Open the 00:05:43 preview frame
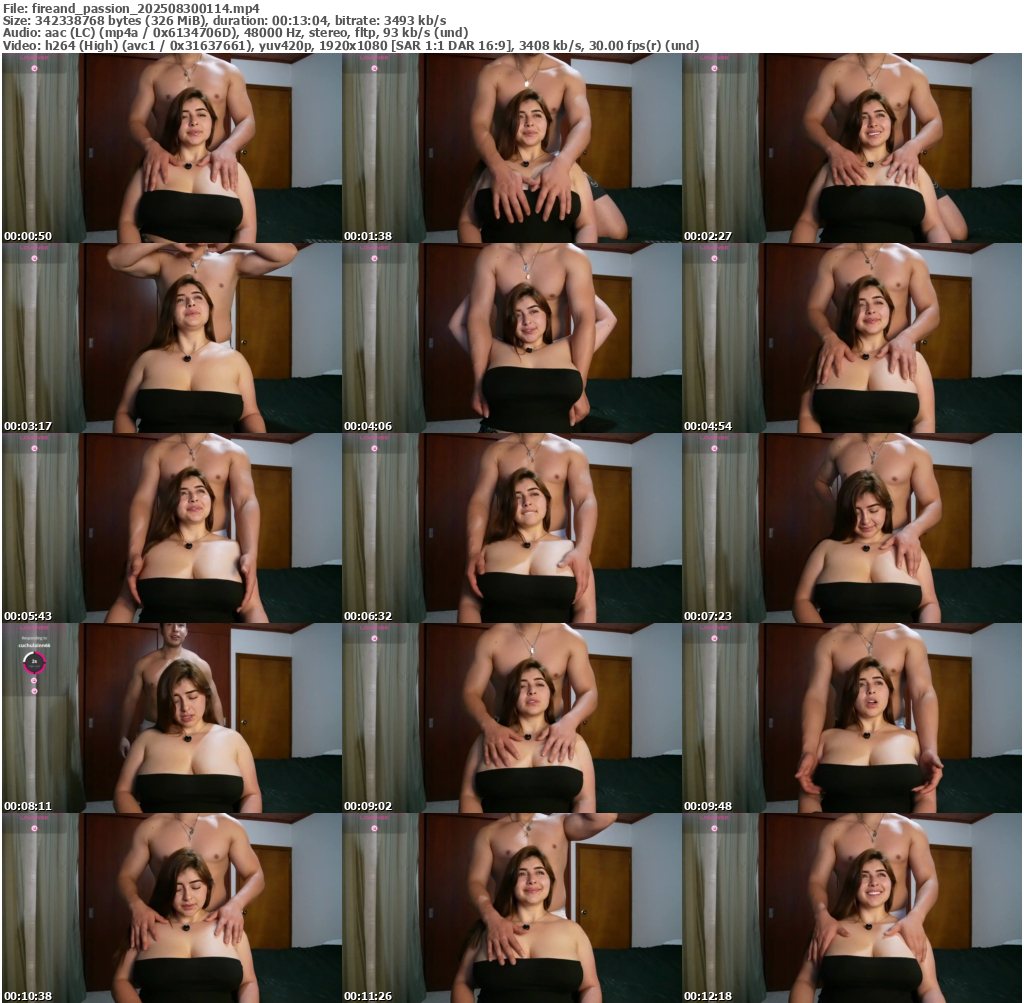 coord(171,528)
